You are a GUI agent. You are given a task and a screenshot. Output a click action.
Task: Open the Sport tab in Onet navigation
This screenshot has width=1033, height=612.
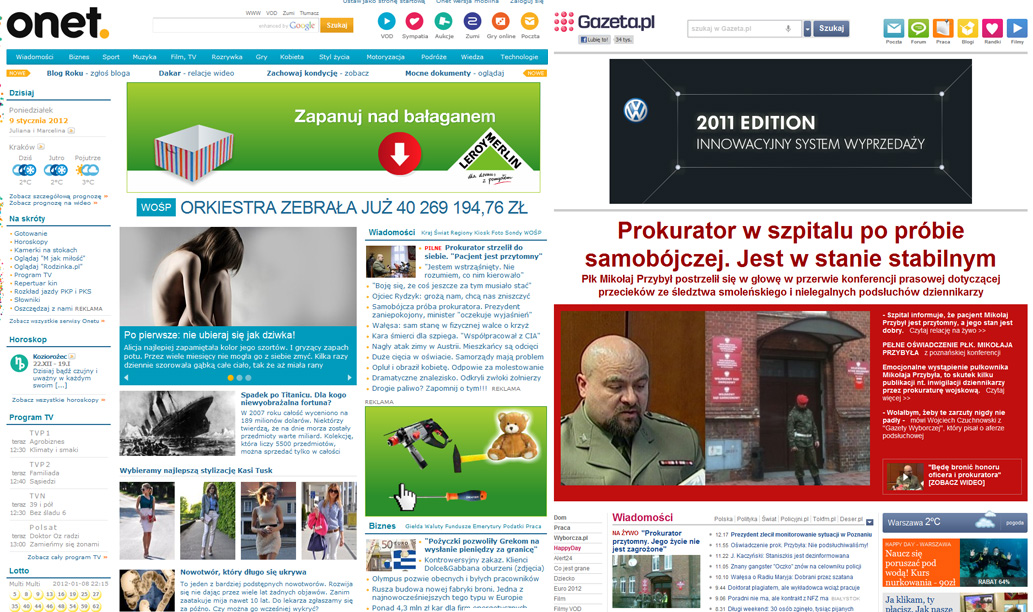(111, 57)
